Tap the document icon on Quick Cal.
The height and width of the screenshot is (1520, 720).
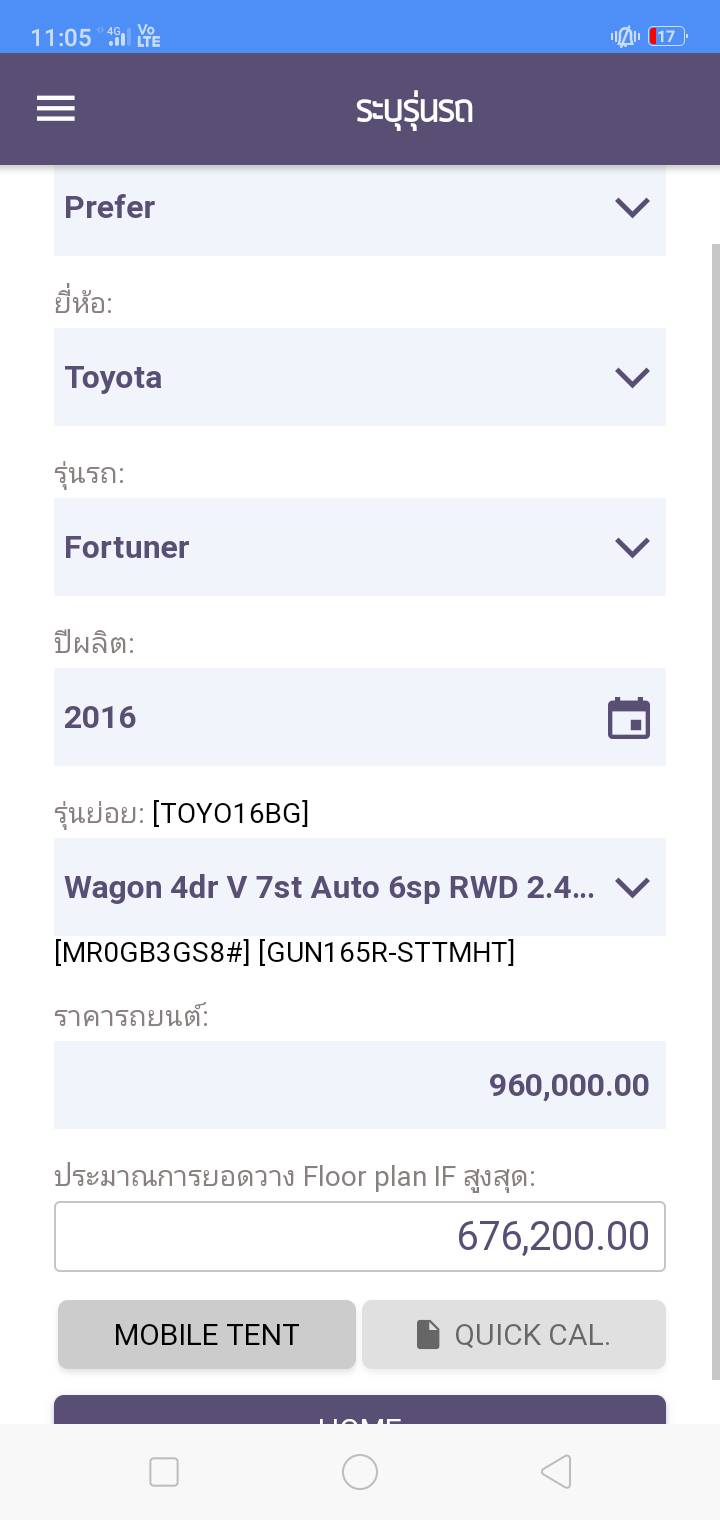pyautogui.click(x=428, y=1334)
